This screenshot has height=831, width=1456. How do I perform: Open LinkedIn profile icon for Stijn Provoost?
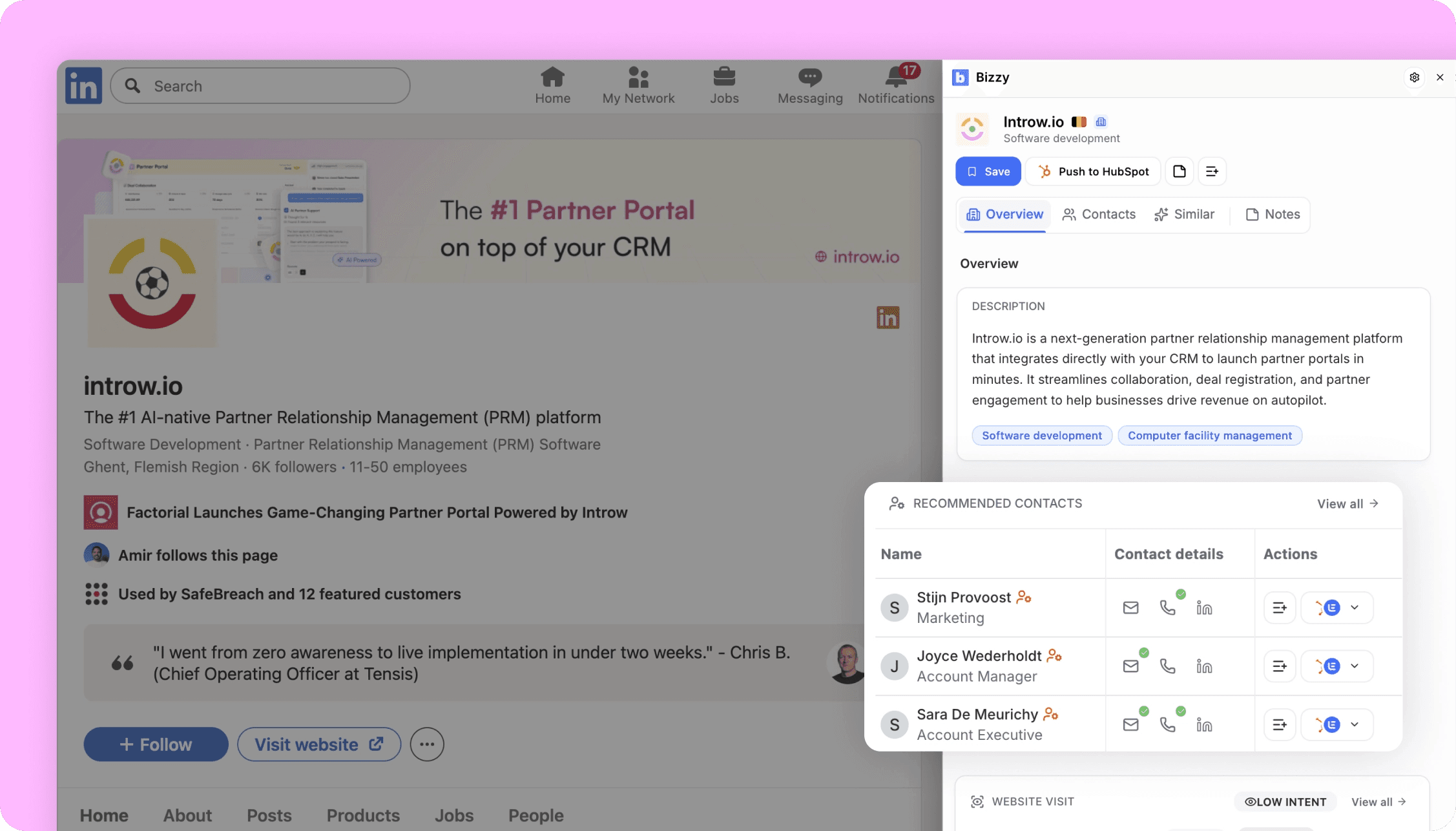[1204, 607]
